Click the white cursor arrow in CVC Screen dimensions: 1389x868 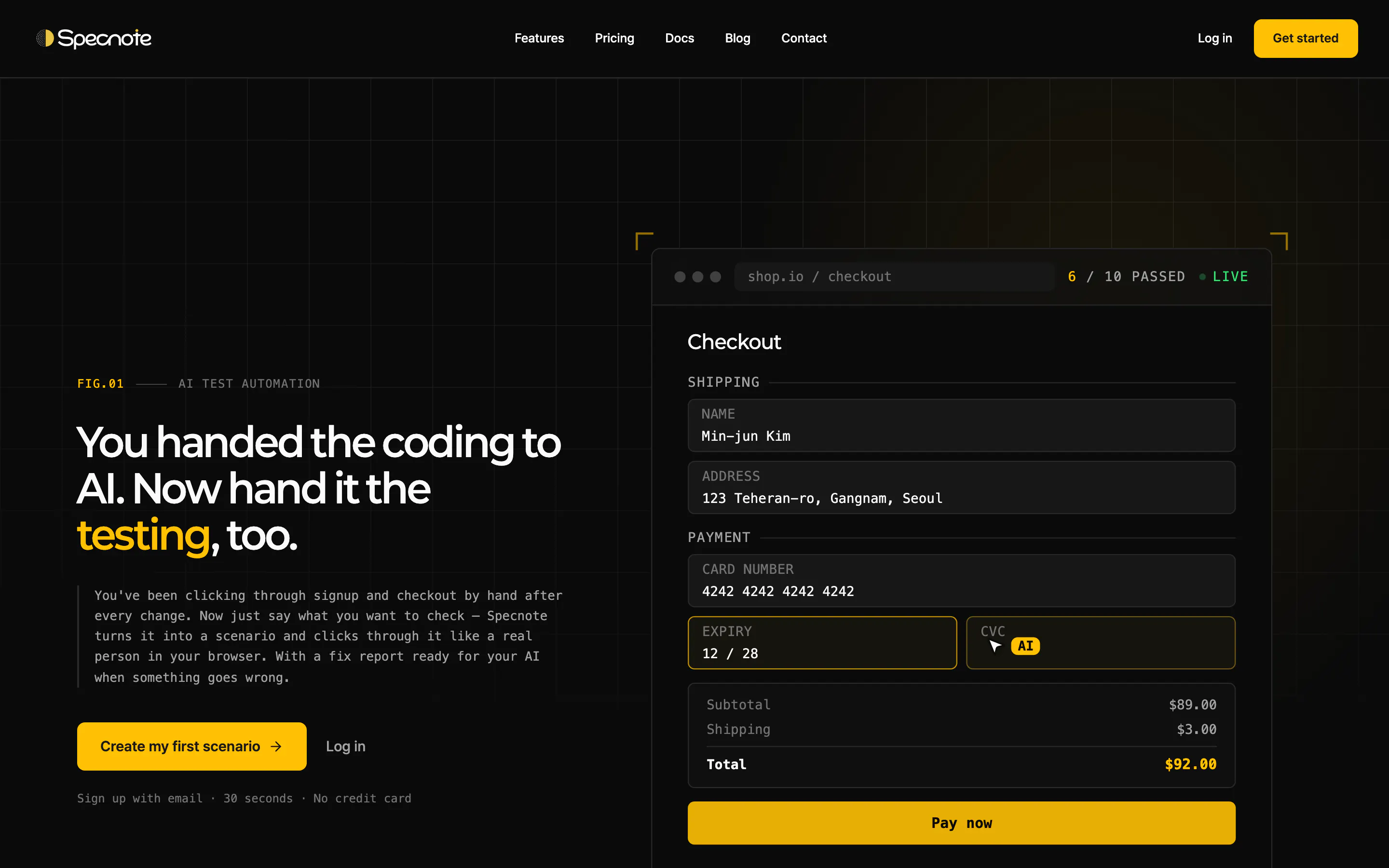pyautogui.click(x=995, y=646)
